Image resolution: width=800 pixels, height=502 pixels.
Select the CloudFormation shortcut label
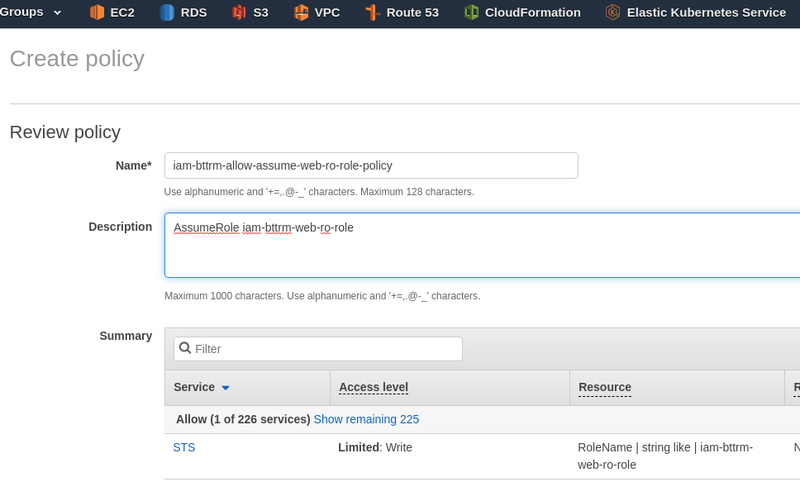tap(533, 12)
